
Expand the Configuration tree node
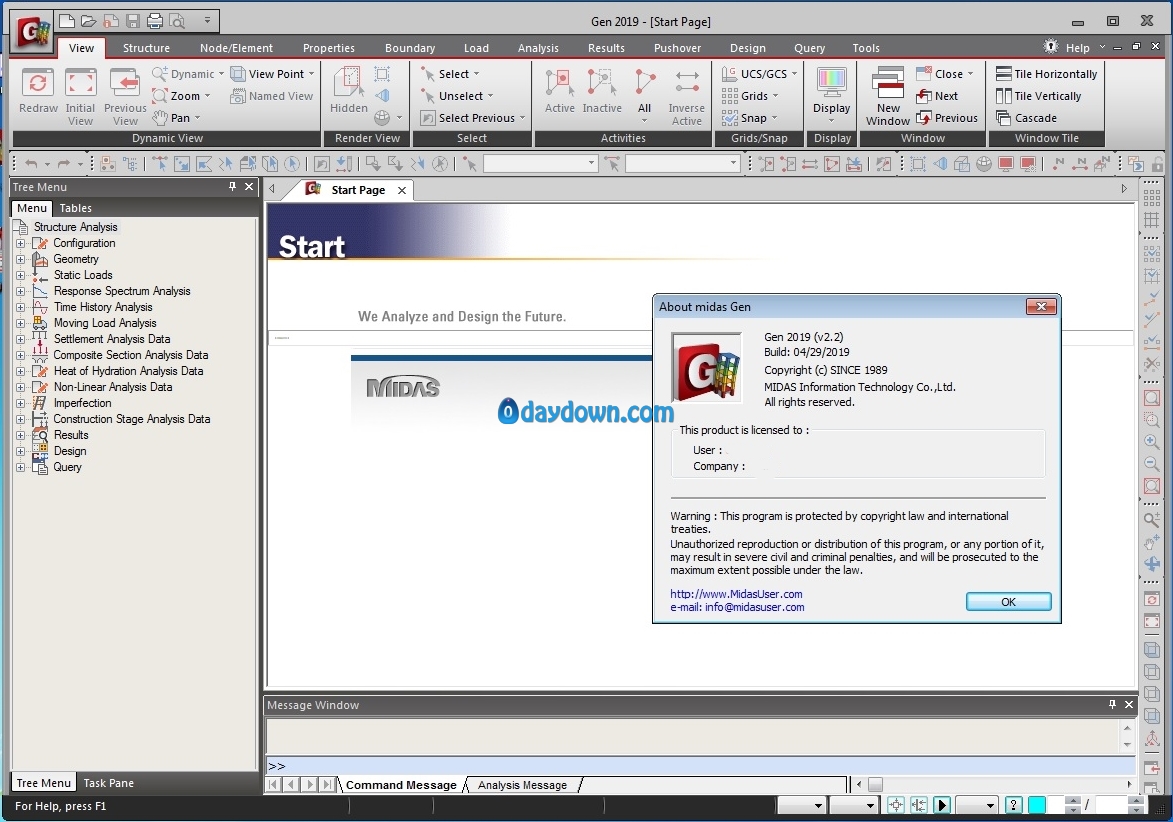pos(21,243)
